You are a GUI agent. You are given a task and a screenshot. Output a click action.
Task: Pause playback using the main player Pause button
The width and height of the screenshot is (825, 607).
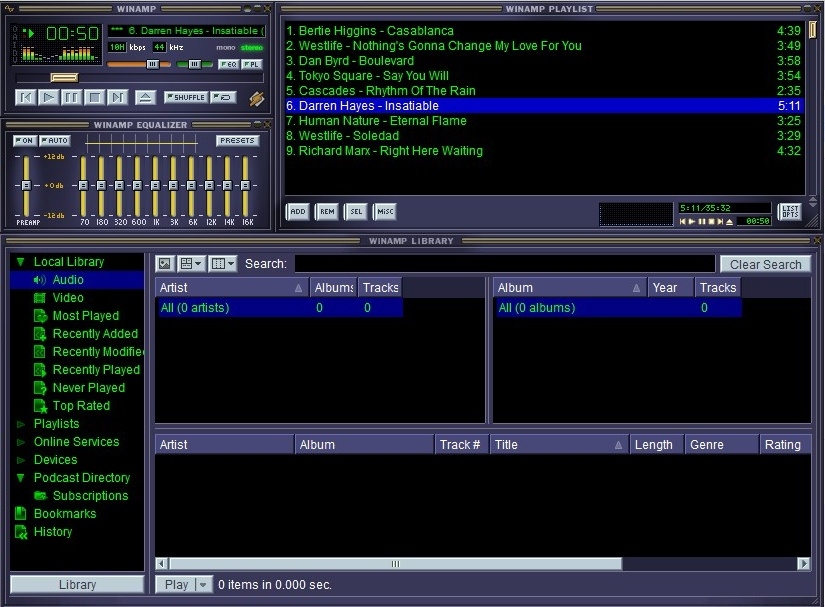[72, 97]
